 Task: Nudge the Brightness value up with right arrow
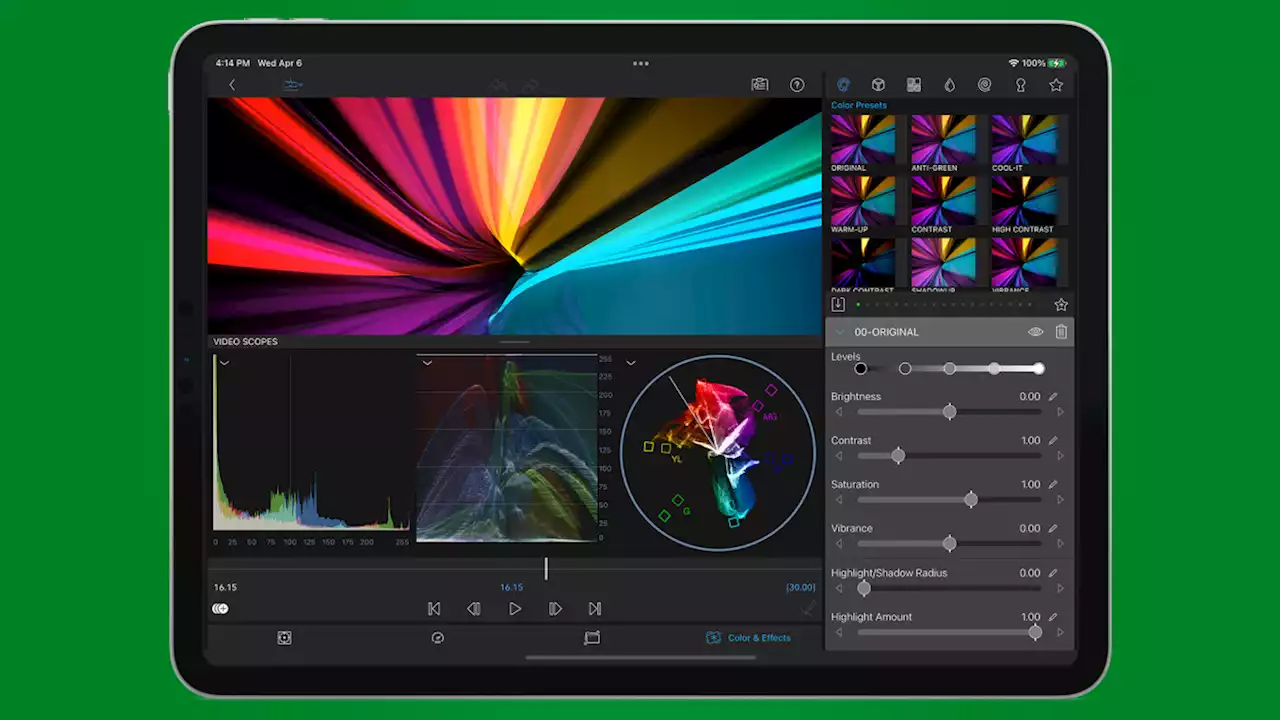point(1060,412)
